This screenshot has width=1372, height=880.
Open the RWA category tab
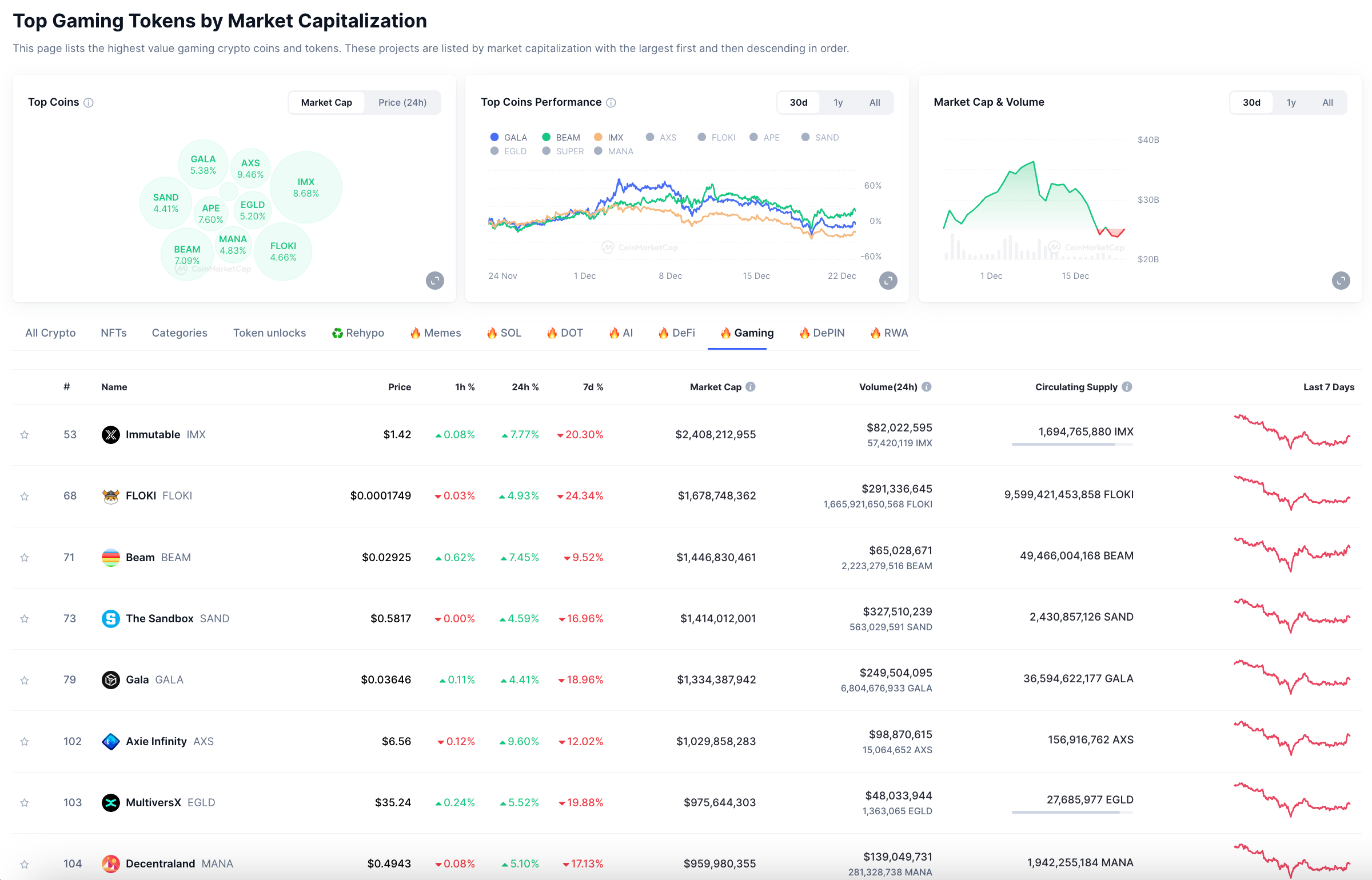889,333
